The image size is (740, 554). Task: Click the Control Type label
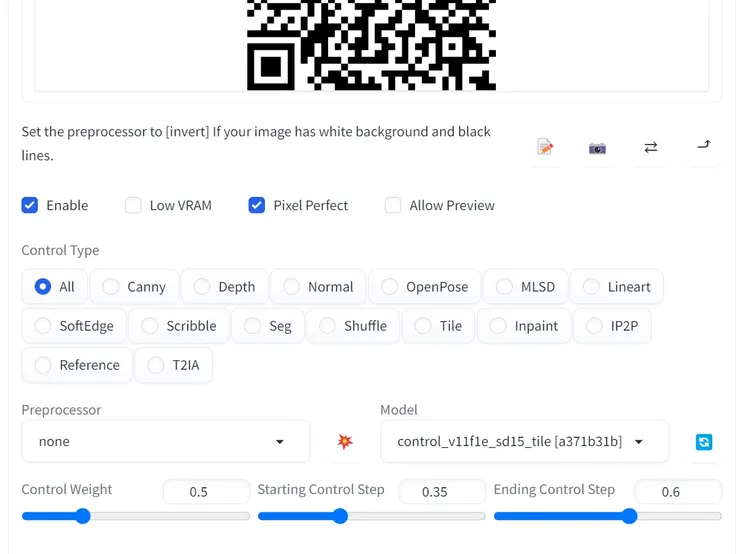pyautogui.click(x=60, y=250)
